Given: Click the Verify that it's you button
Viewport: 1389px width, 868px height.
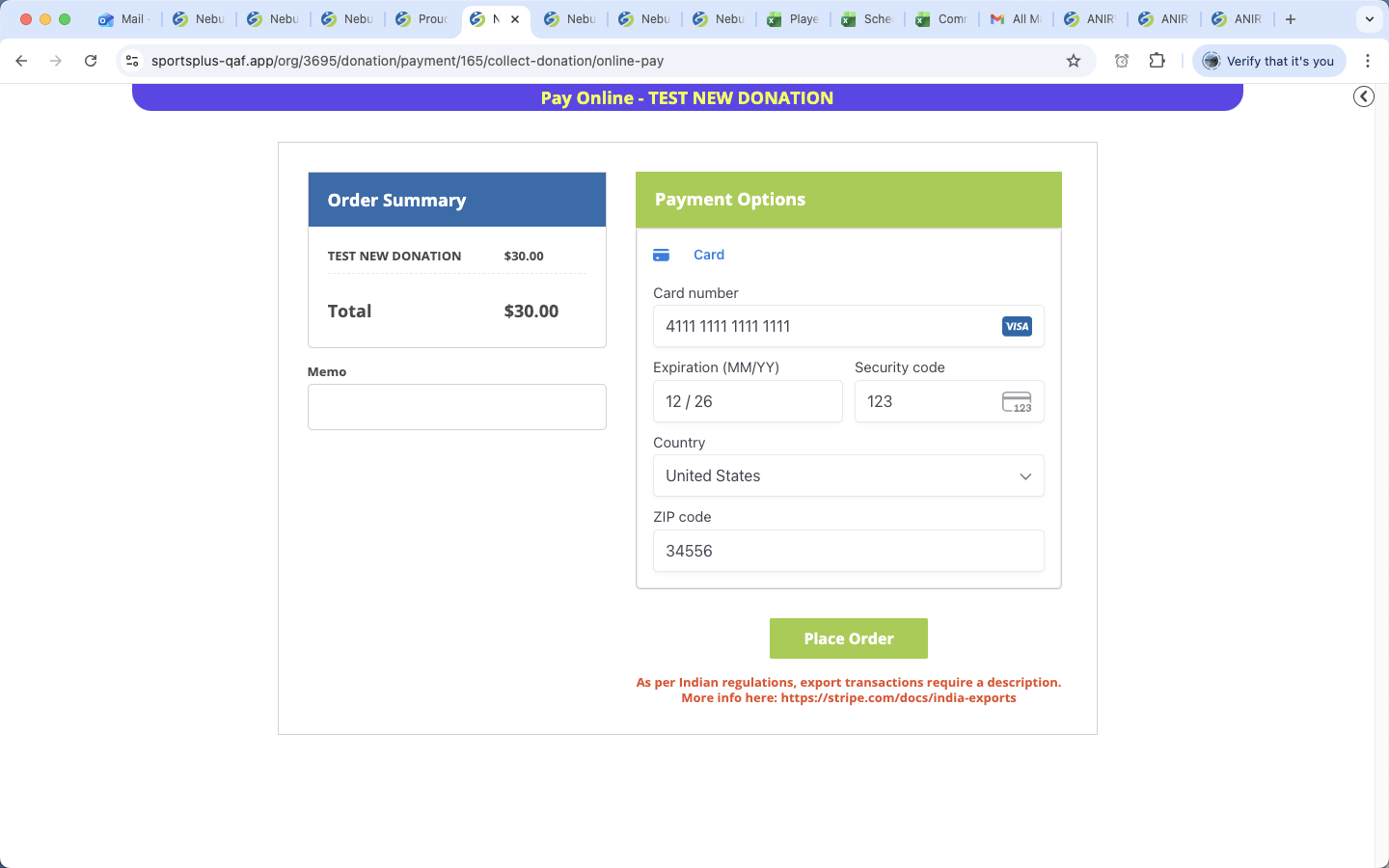Looking at the screenshot, I should click(x=1268, y=61).
